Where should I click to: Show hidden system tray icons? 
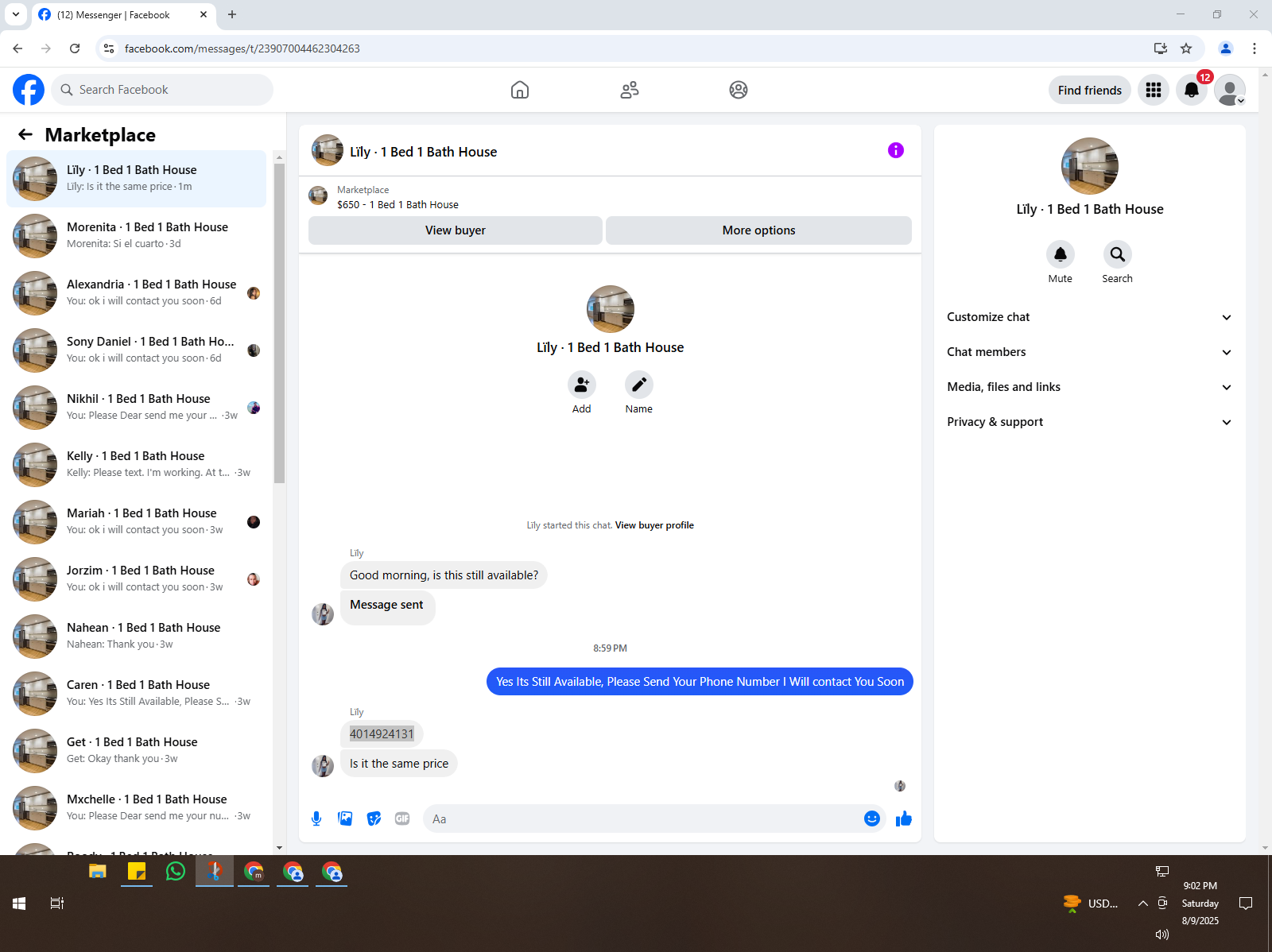1142,904
